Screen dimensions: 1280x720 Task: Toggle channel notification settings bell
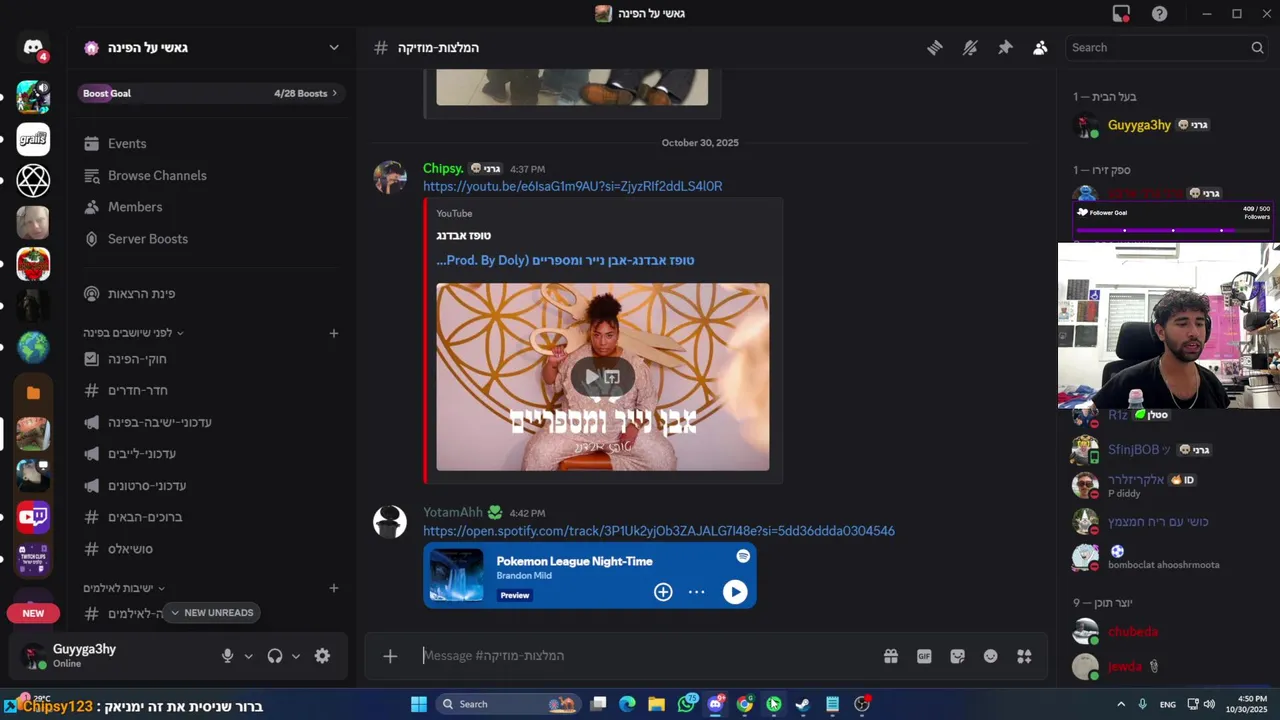pyautogui.click(x=970, y=48)
